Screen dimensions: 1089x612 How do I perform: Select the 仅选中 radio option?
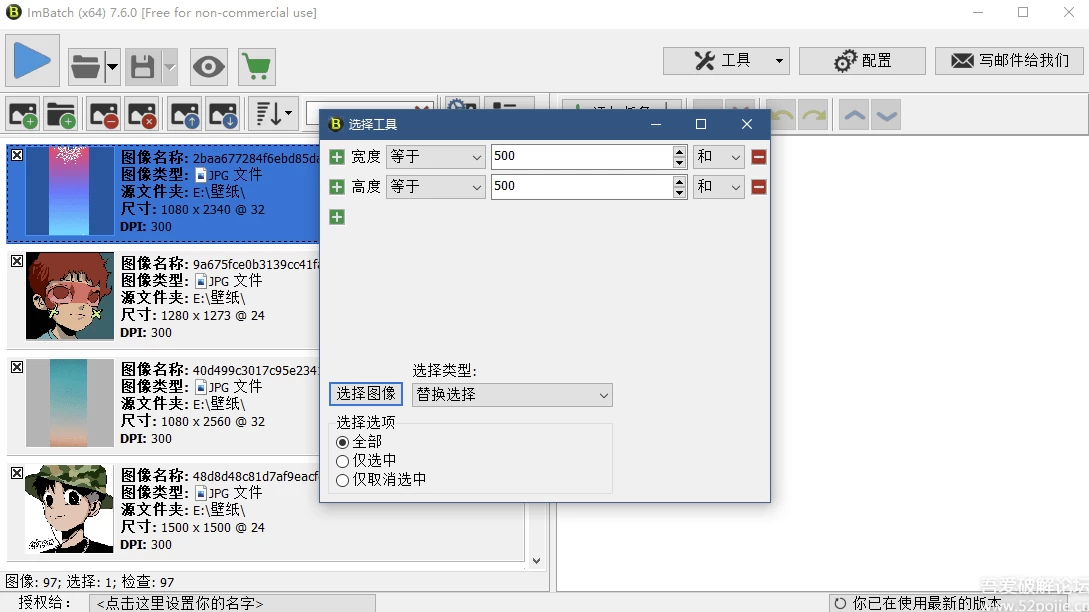[343, 461]
